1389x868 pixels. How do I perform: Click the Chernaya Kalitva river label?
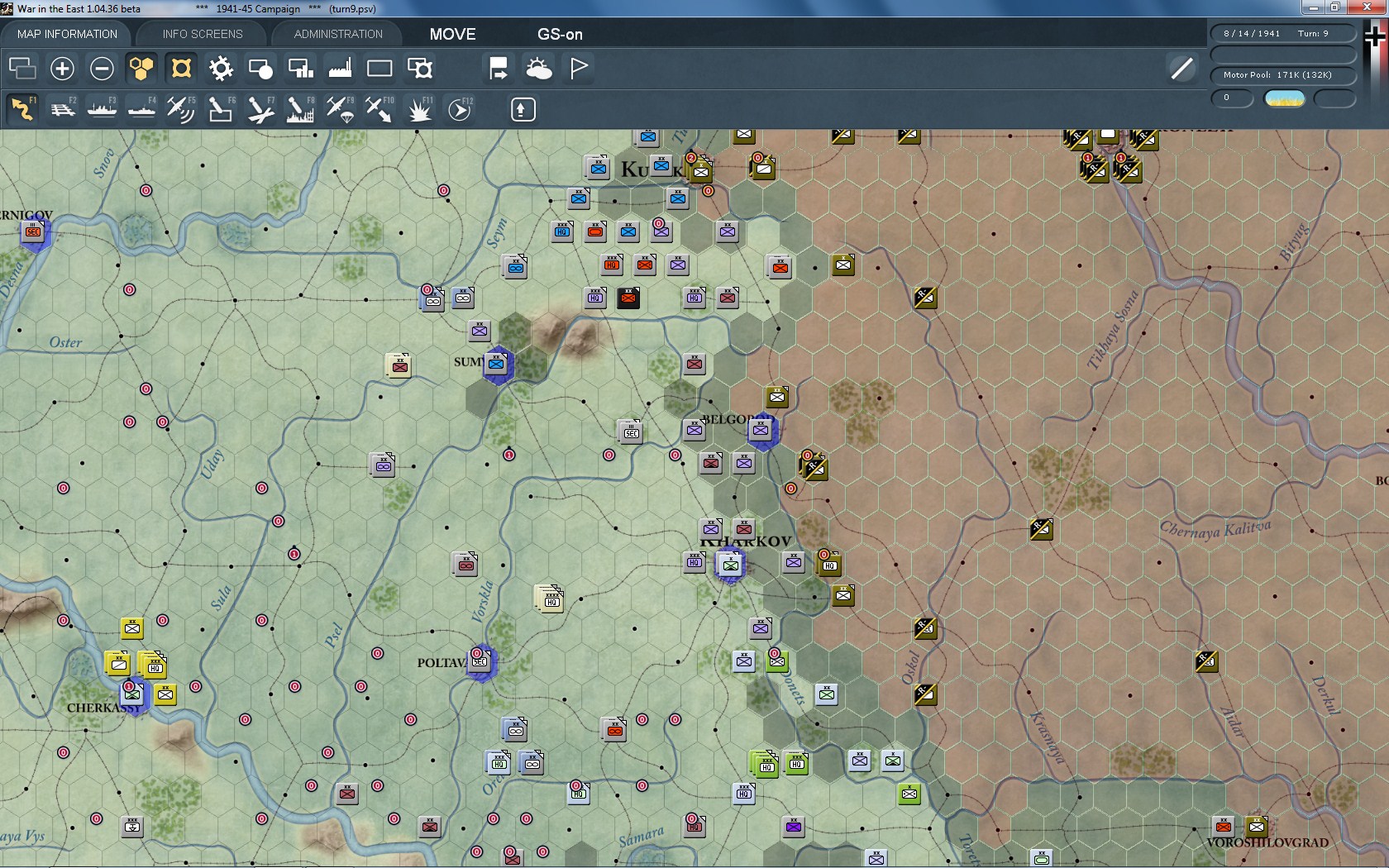click(1215, 528)
